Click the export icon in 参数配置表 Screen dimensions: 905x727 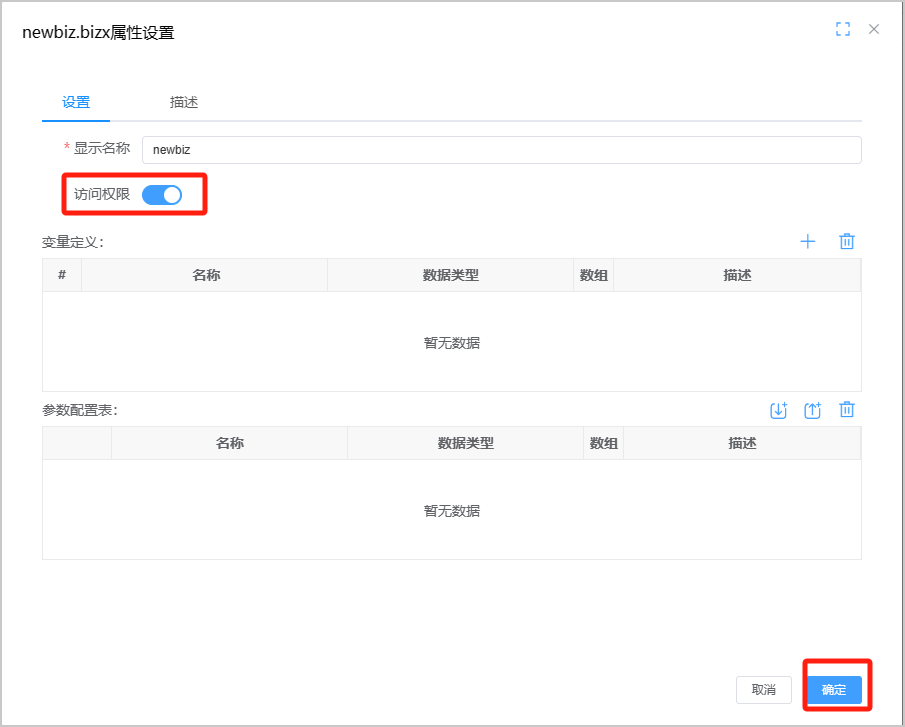pos(813,410)
